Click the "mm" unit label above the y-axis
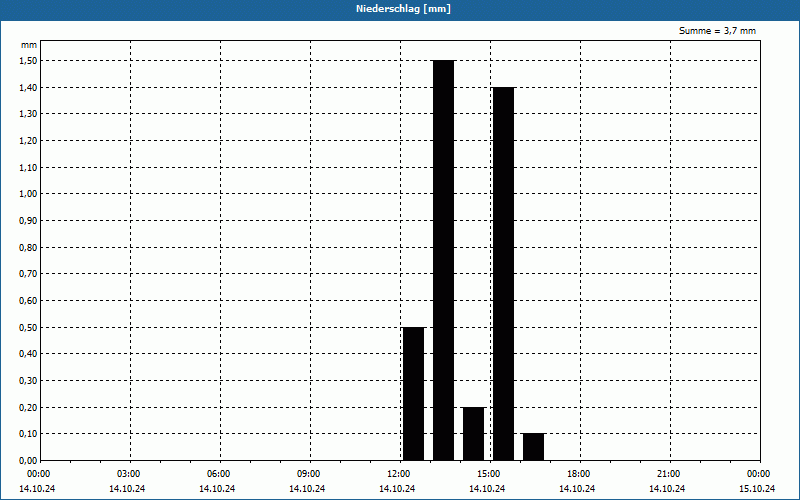 pos(29,45)
